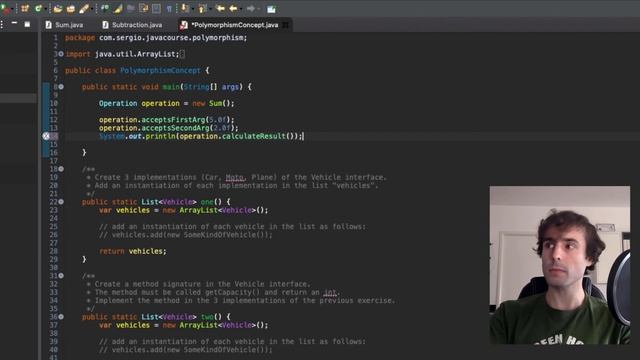This screenshot has height=360, width=640.
Task: Go to Next Annotation icon
Action: click(184, 8)
